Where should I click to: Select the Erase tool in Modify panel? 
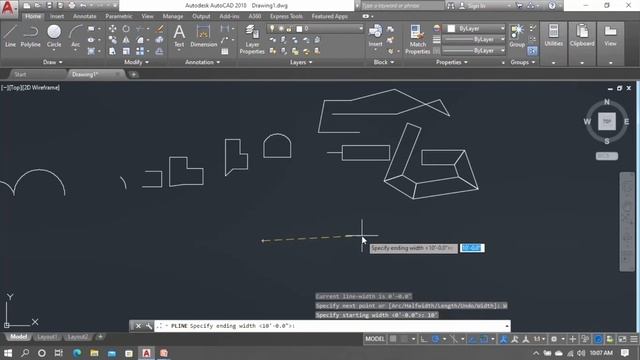(160, 29)
